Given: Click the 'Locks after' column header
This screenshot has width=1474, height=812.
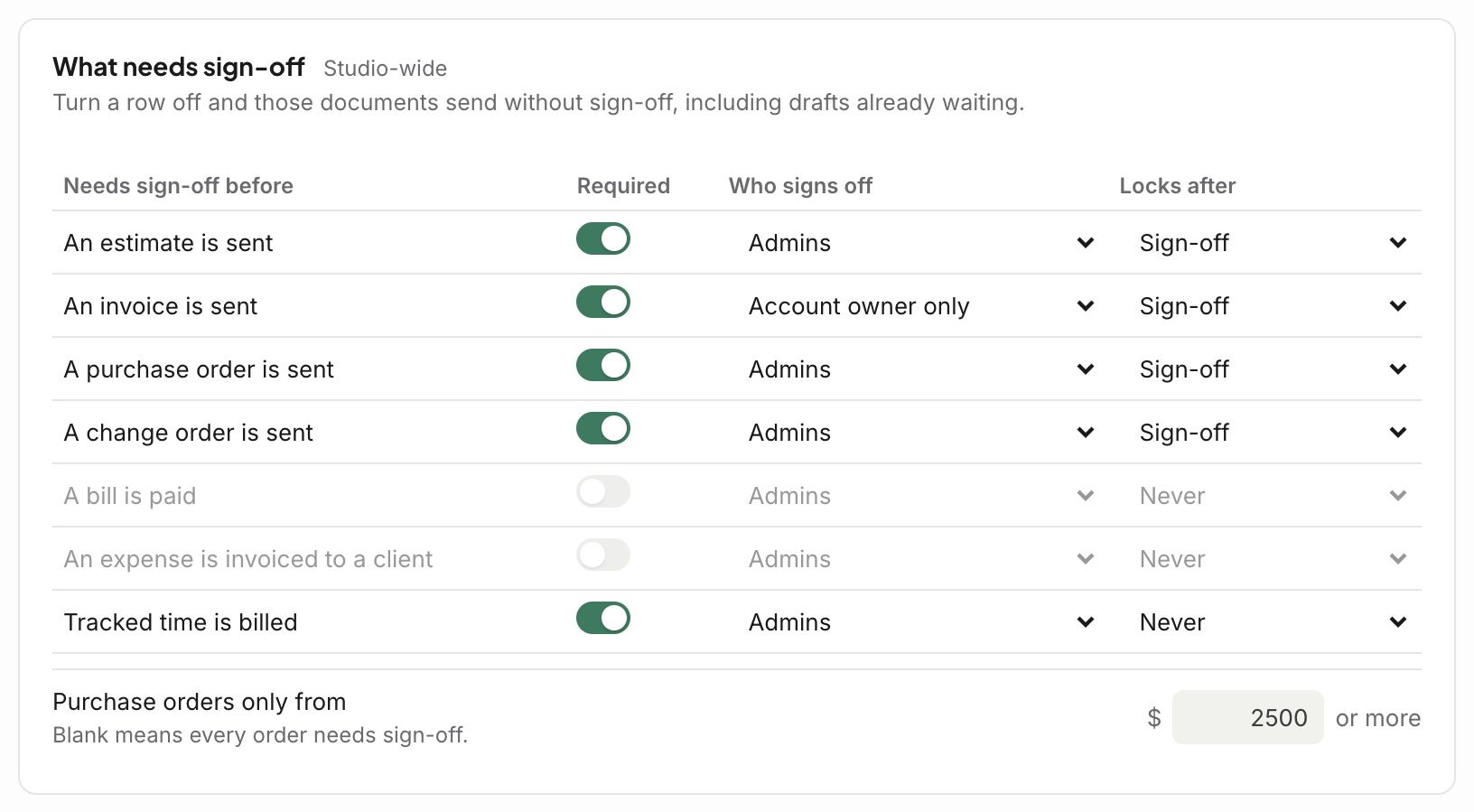Looking at the screenshot, I should point(1178,186).
